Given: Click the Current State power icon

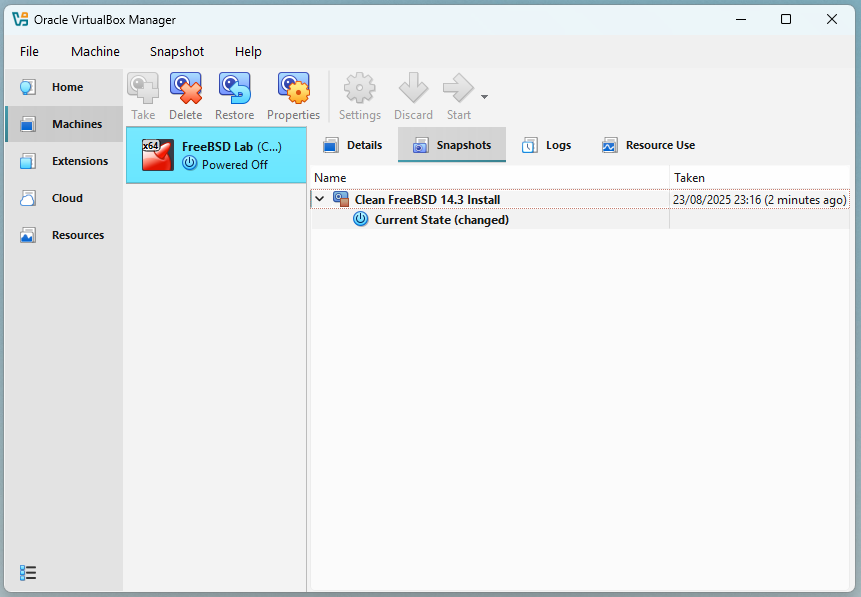Looking at the screenshot, I should coord(360,219).
